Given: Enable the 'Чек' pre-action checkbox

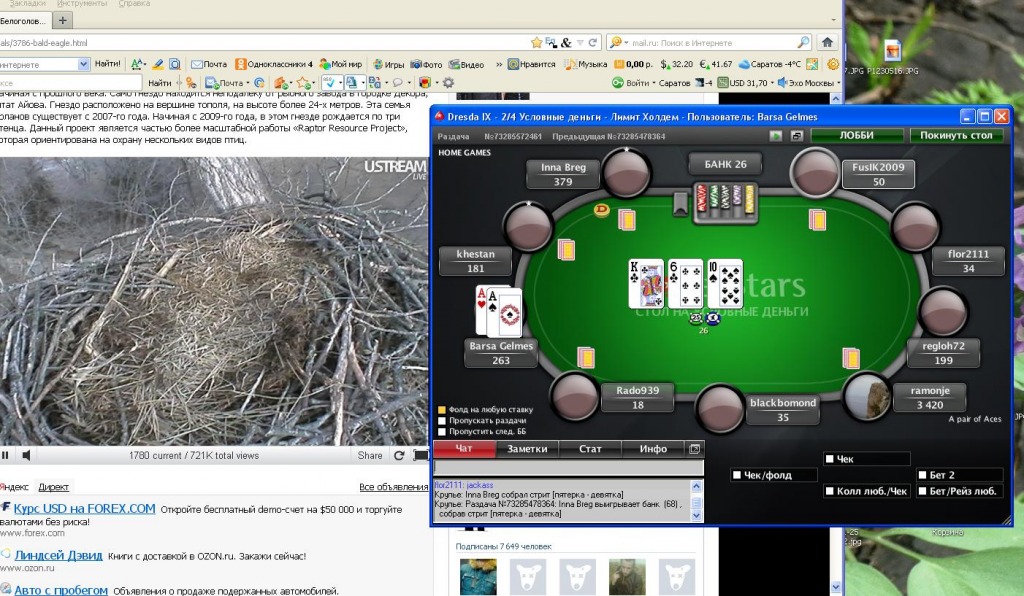Looking at the screenshot, I should point(829,459).
